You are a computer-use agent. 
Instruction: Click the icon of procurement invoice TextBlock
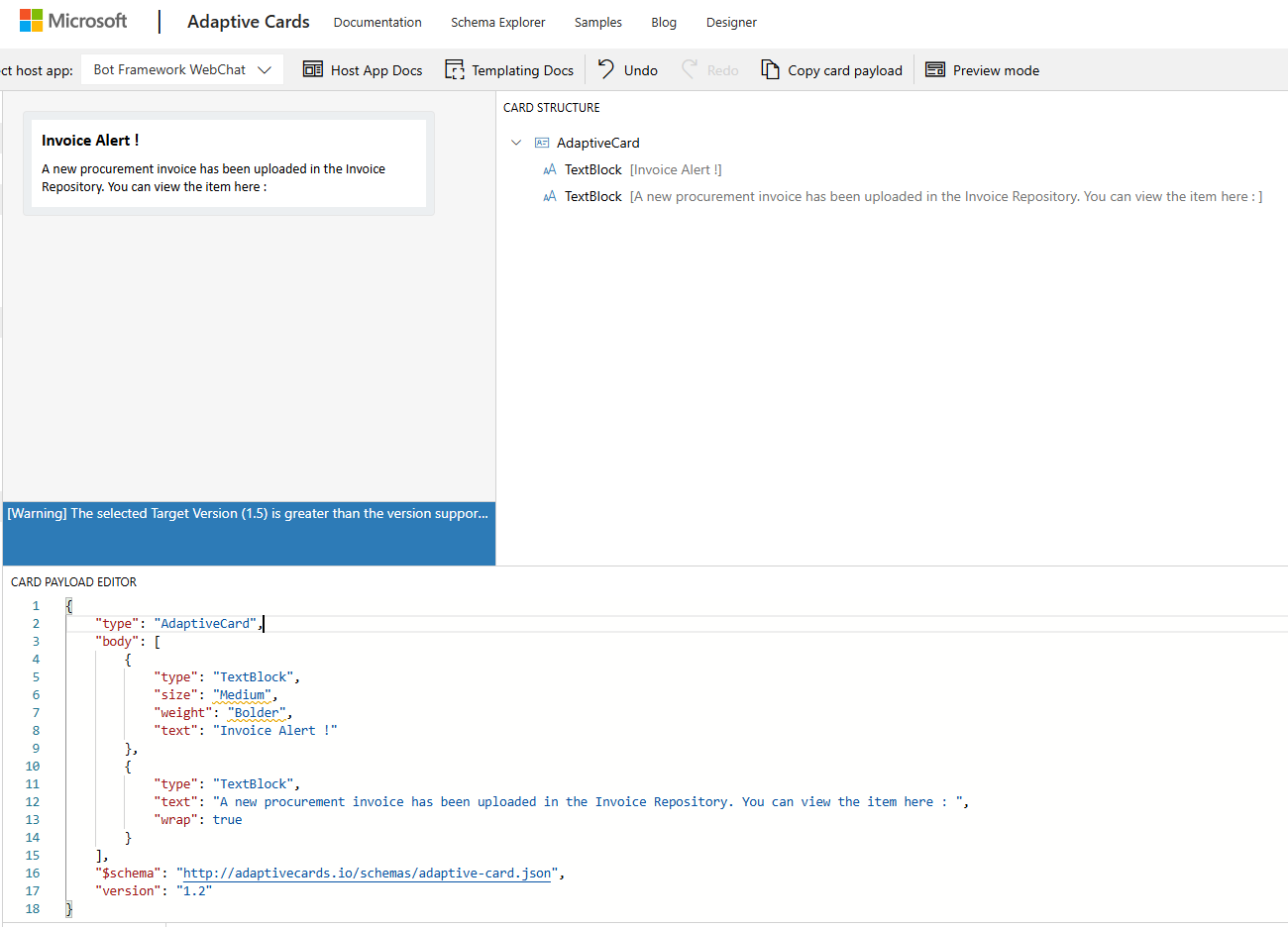point(550,196)
